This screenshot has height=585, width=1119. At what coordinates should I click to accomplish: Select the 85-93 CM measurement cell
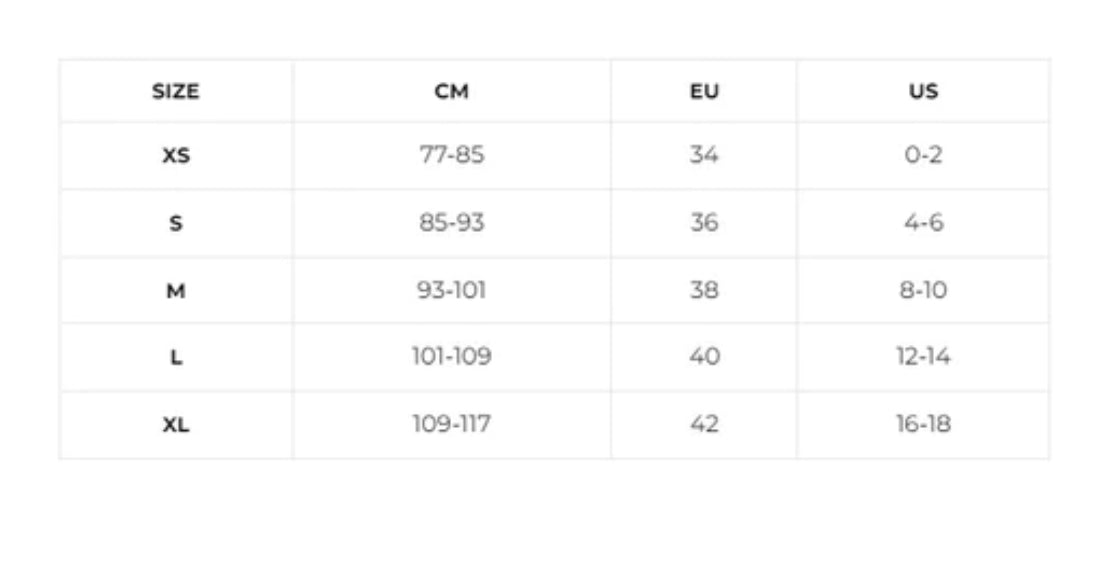tap(451, 223)
